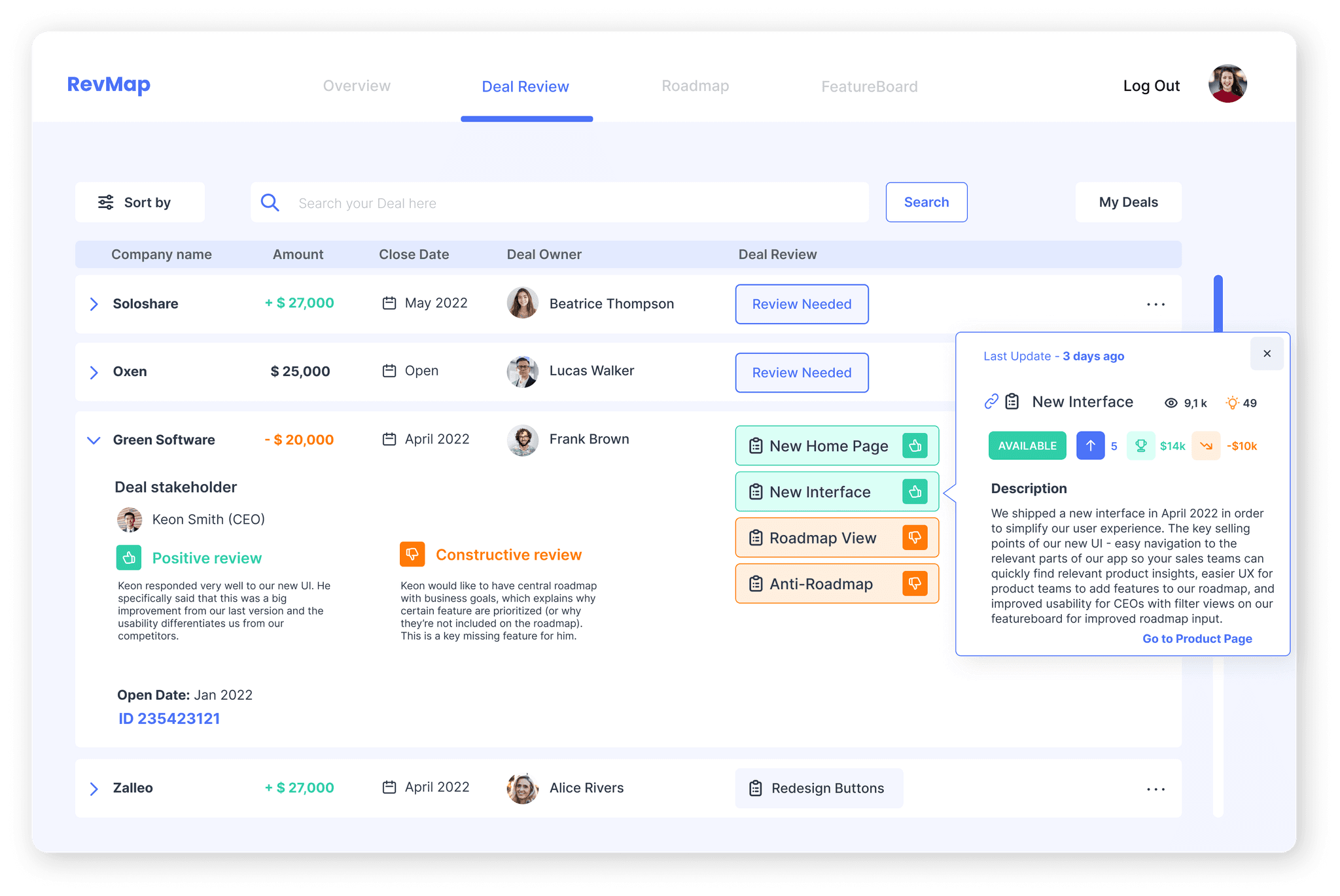This screenshot has height=896, width=1340.
Task: Switch to the Roadmap tab
Action: (695, 86)
